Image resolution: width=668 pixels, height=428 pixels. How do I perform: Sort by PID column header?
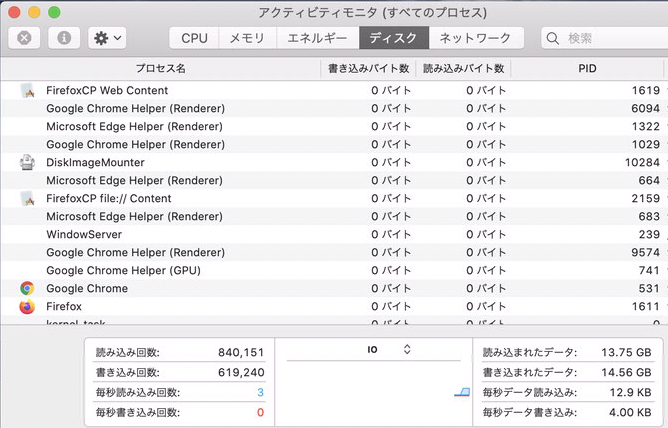pyautogui.click(x=588, y=69)
